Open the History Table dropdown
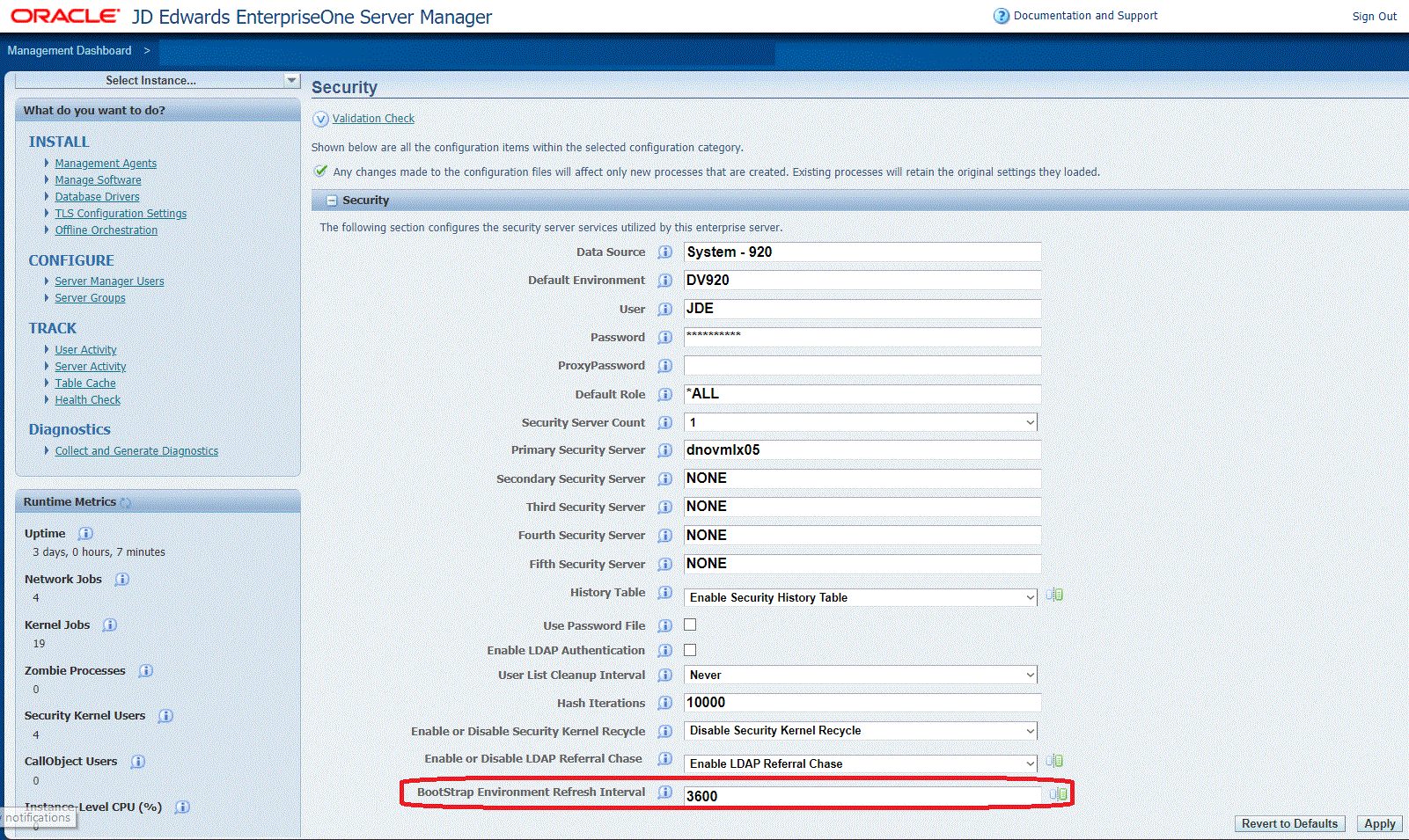The width and height of the screenshot is (1409, 840). [x=861, y=597]
